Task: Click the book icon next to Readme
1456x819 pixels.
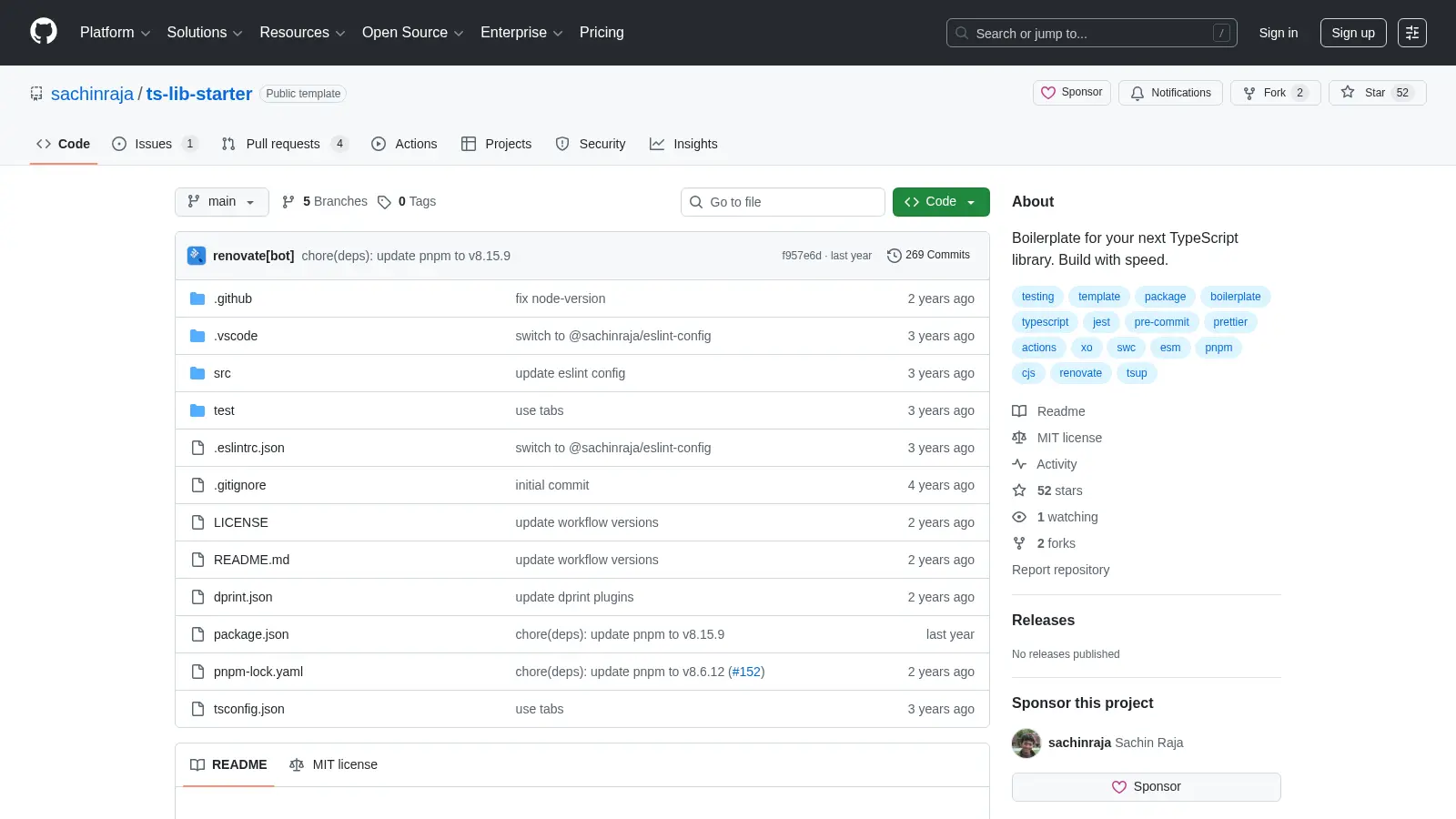Action: coord(1019,411)
